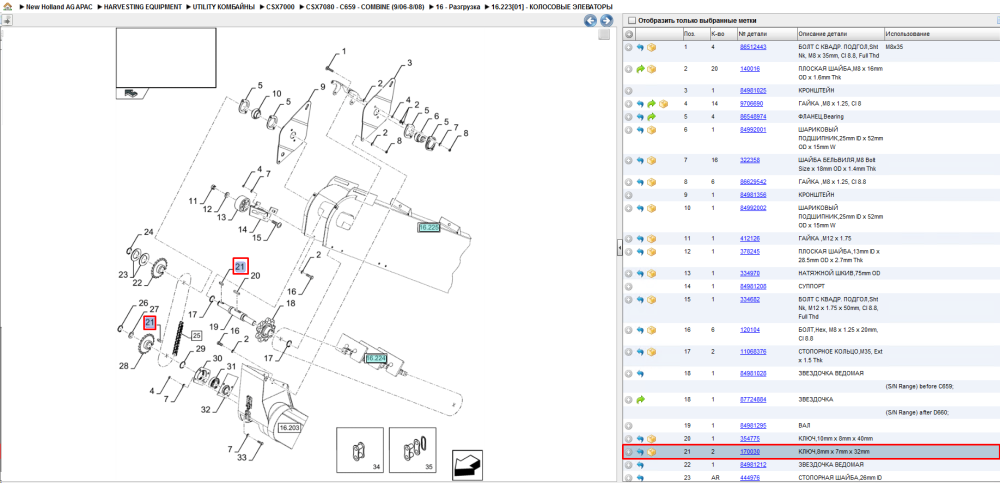Open part number link 354775

click(749, 438)
